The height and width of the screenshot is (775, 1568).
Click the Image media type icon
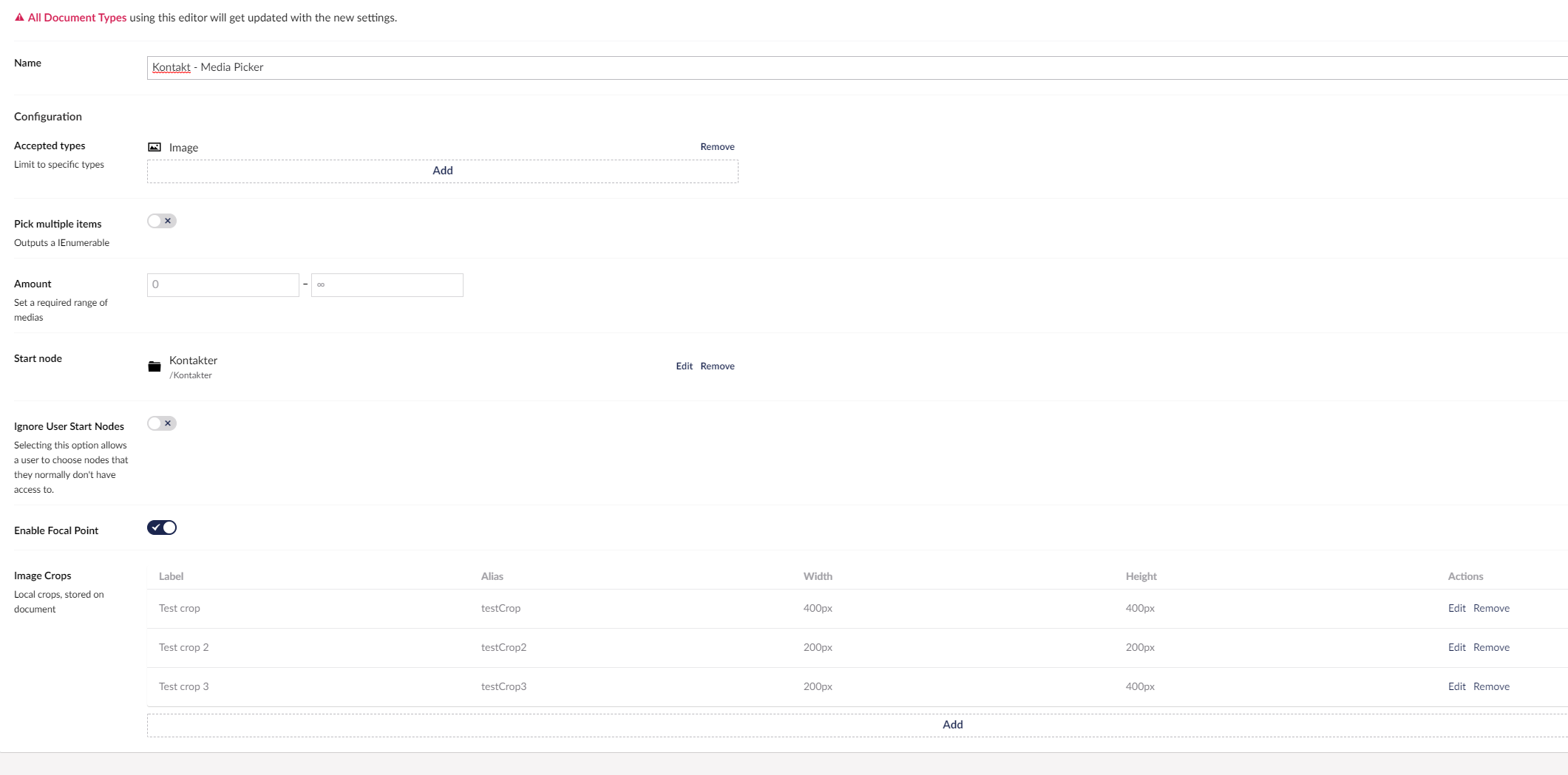point(155,147)
